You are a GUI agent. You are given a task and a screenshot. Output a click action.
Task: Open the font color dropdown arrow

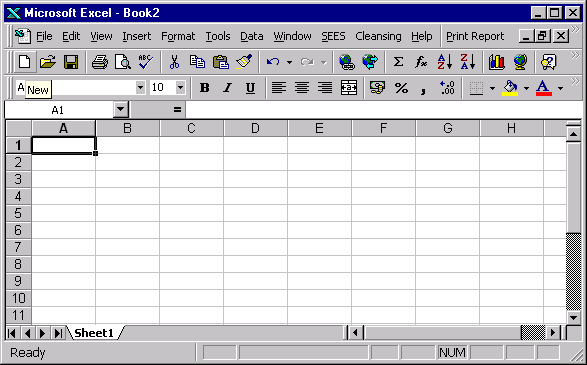560,88
